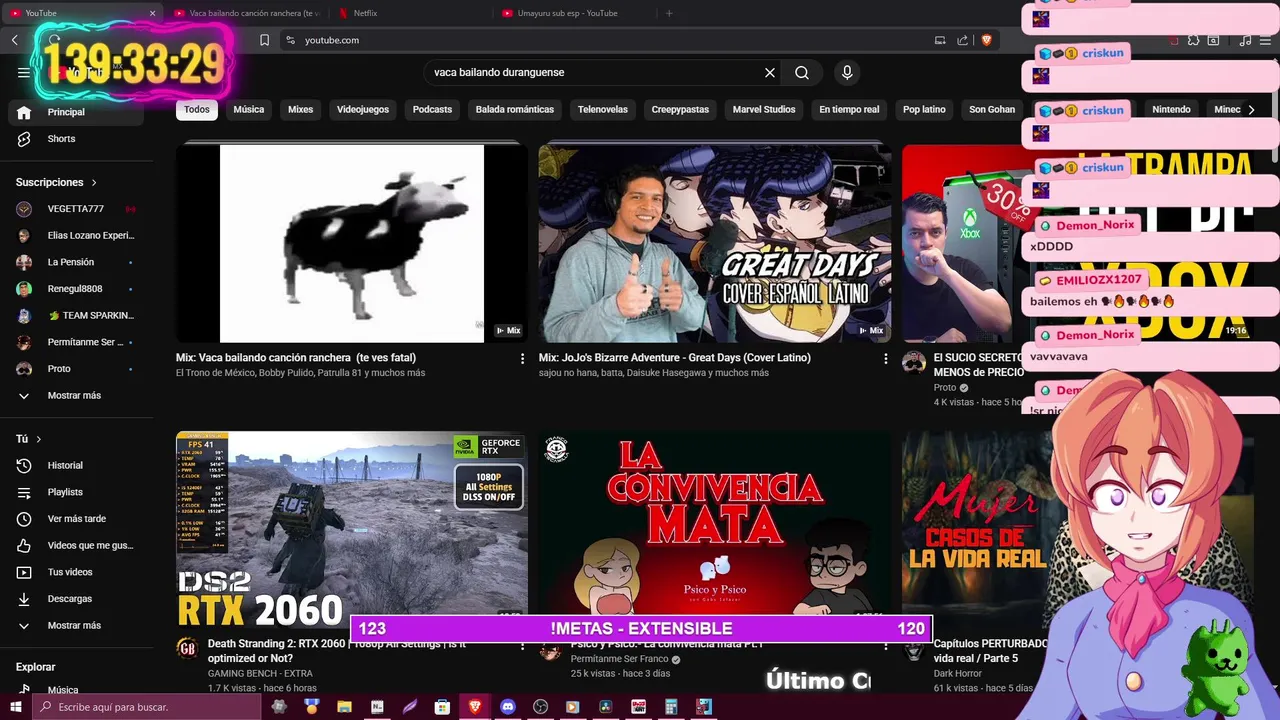Open Elias Lozano Experi... channel
The image size is (1280, 720).
click(x=76, y=236)
